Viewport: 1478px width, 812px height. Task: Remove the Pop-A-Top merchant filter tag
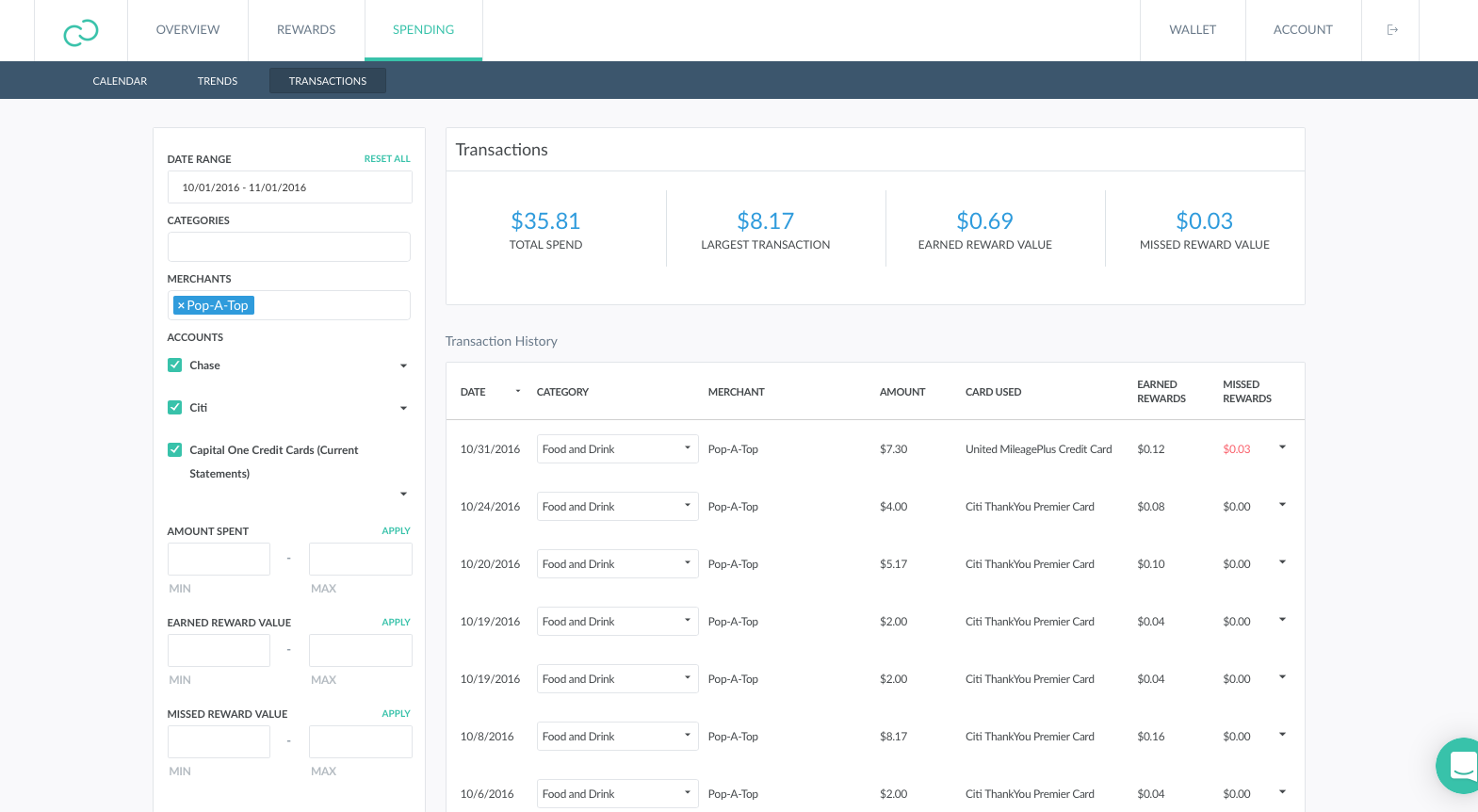point(181,305)
